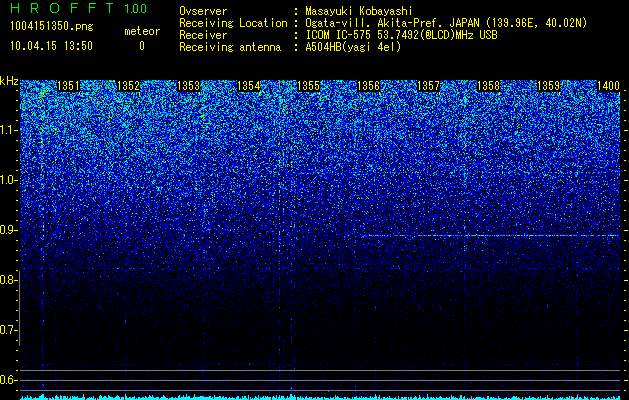The width and height of the screenshot is (629, 400).
Task: Click the 1356 time marker
Action: (368, 86)
